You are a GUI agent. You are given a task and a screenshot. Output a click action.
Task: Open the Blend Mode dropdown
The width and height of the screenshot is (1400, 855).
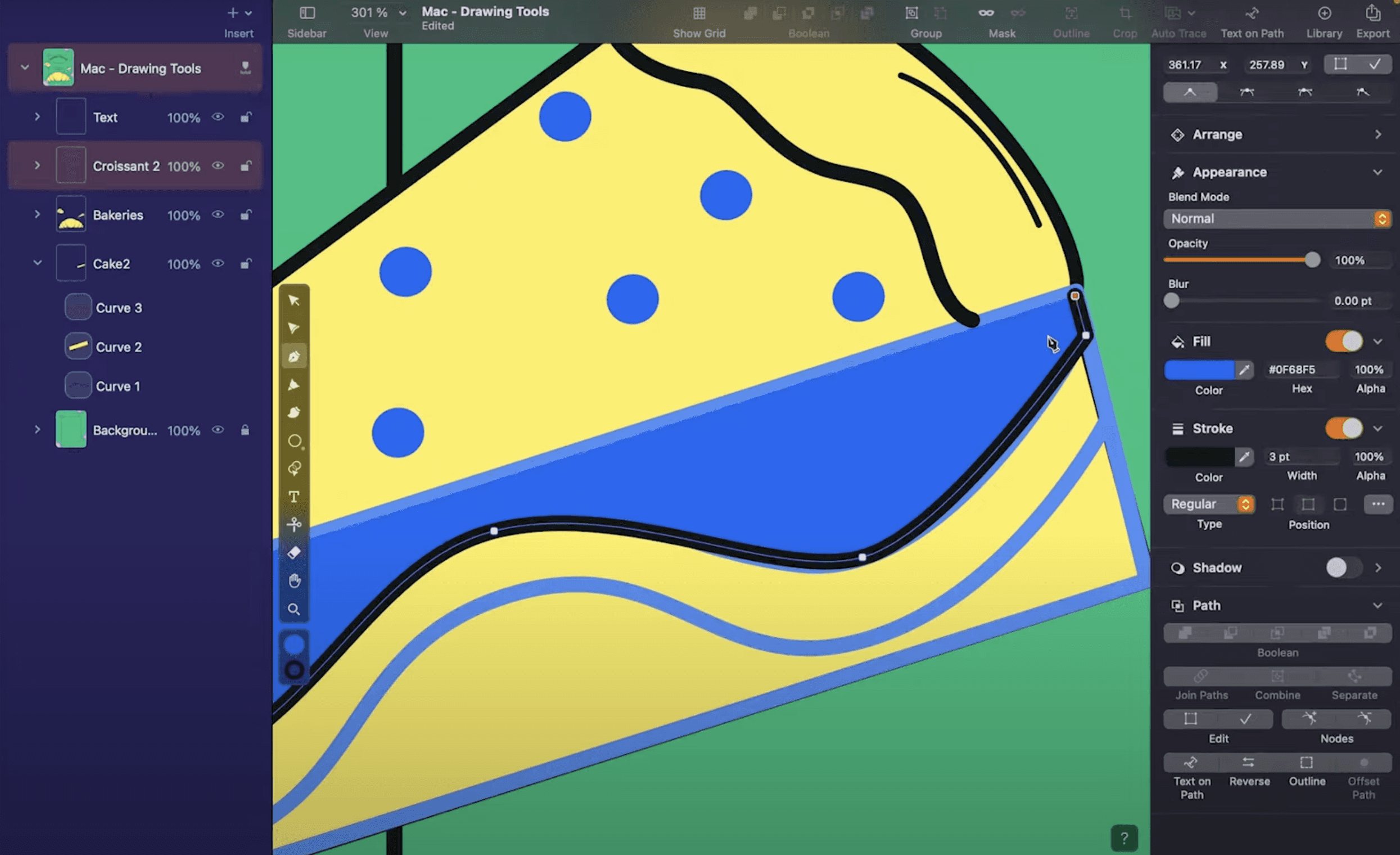(1277, 219)
